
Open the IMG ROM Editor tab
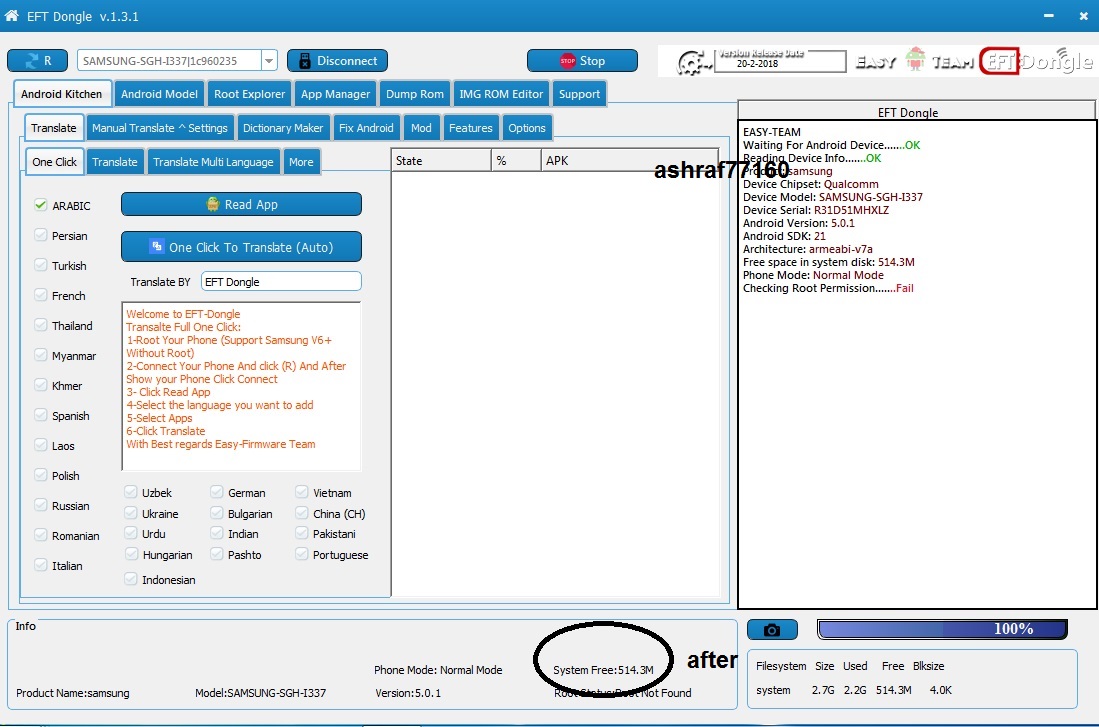tap(501, 94)
